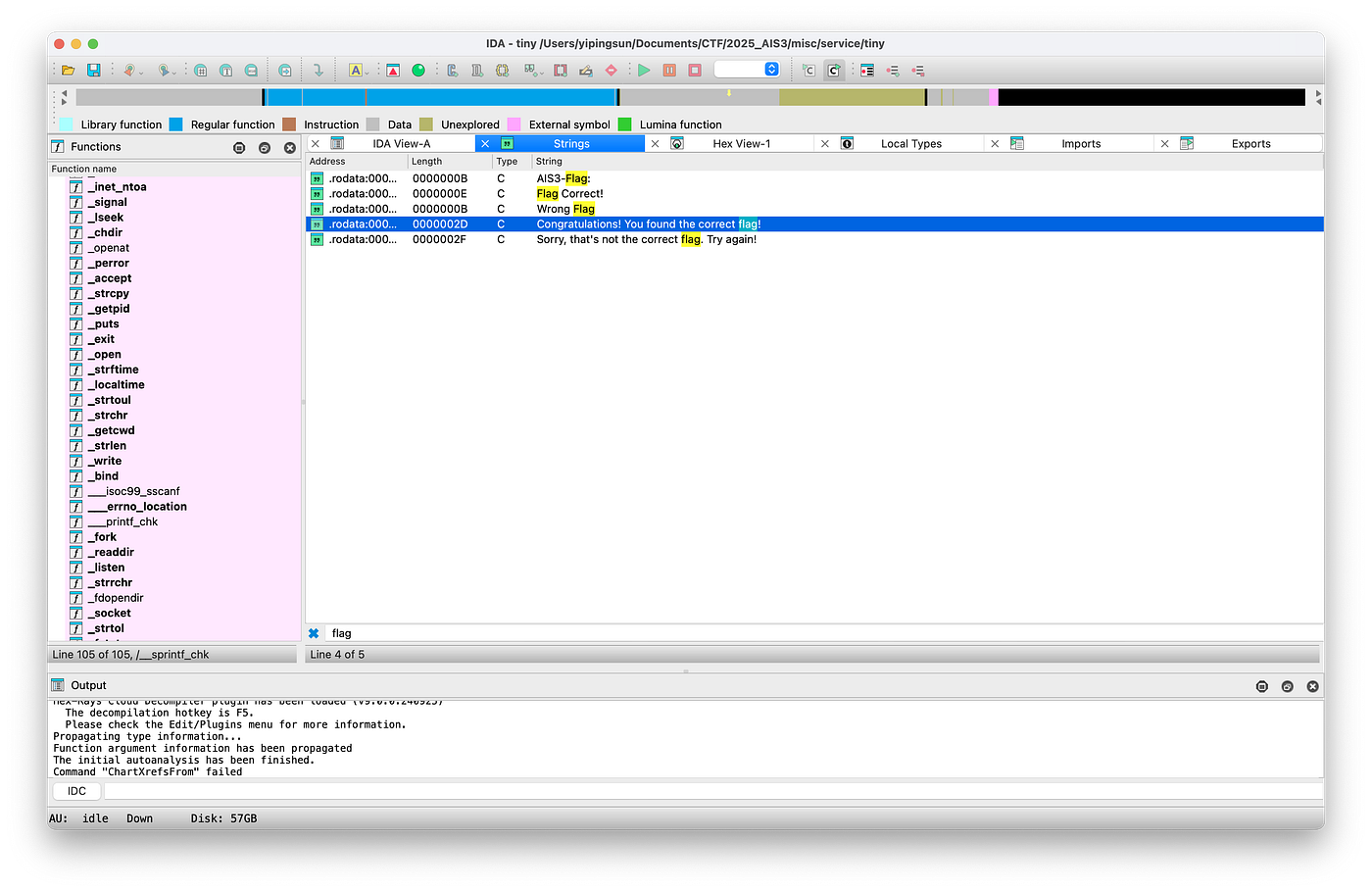The width and height of the screenshot is (1372, 892).
Task: Click the red triangle window toolbar icon
Action: (393, 71)
